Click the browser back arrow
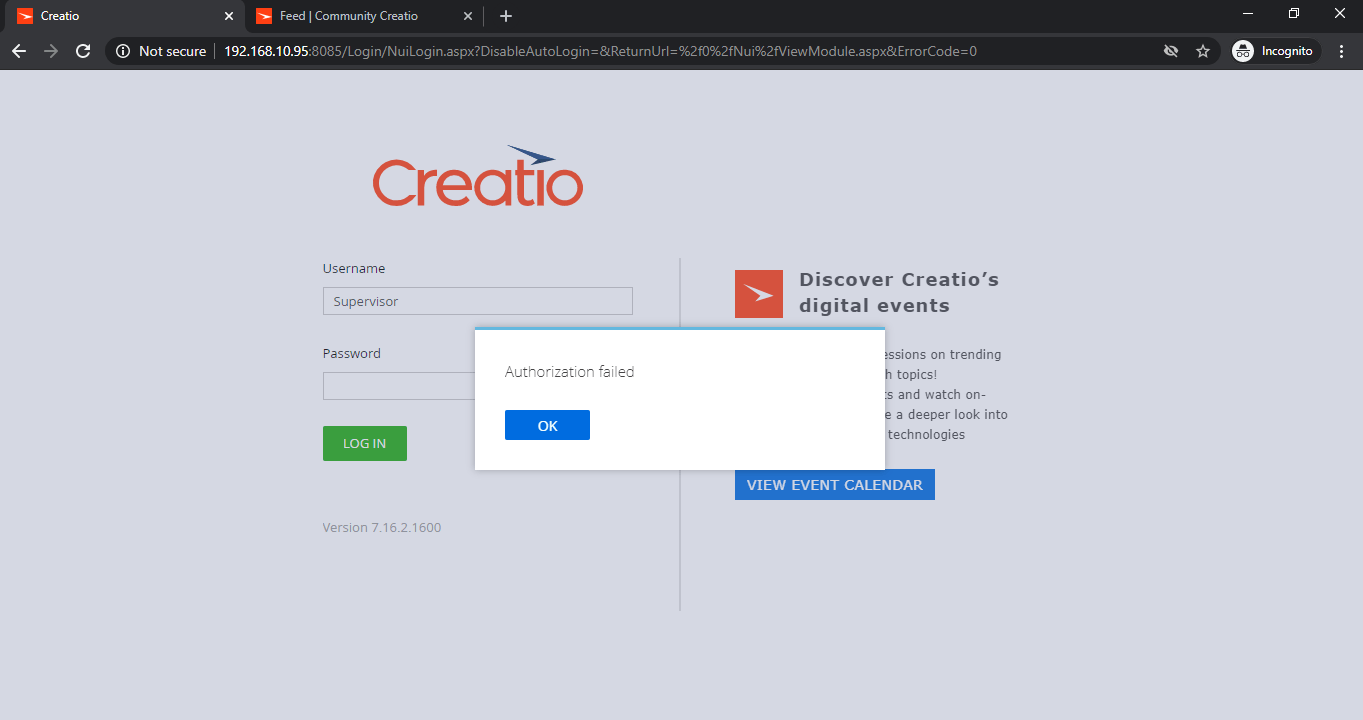The width and height of the screenshot is (1363, 720). click(x=19, y=50)
